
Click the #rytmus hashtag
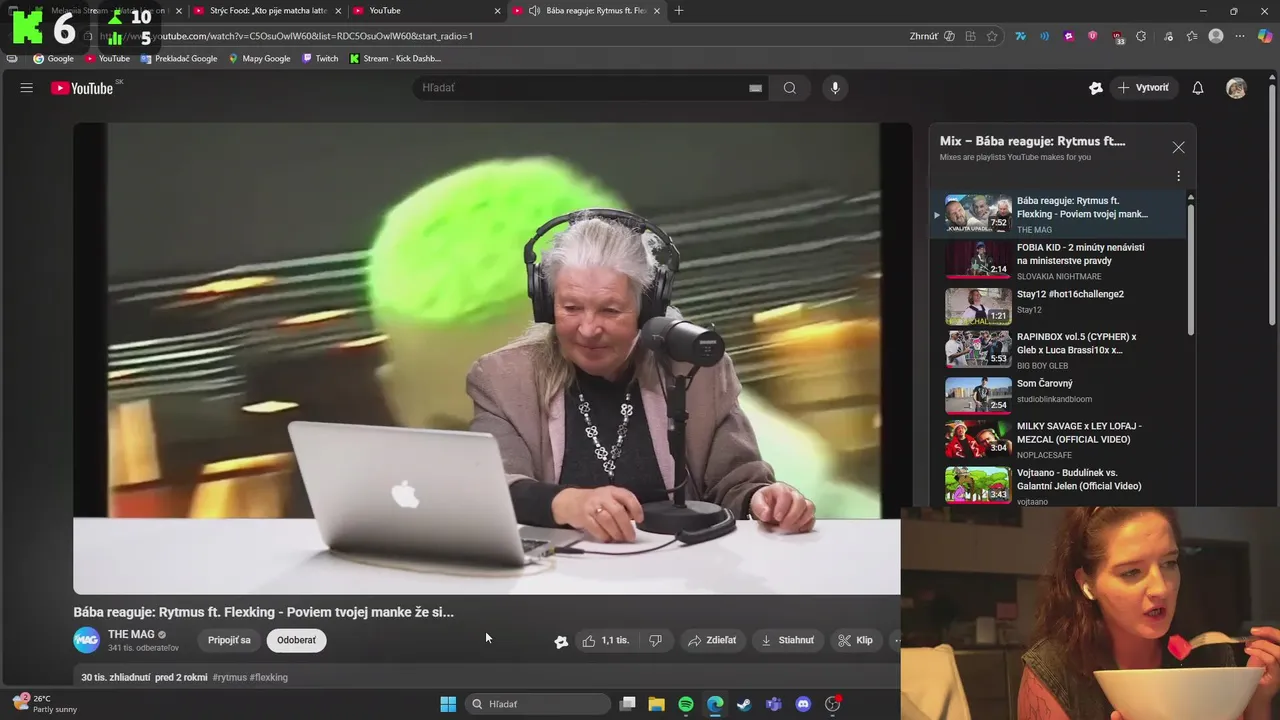229,677
